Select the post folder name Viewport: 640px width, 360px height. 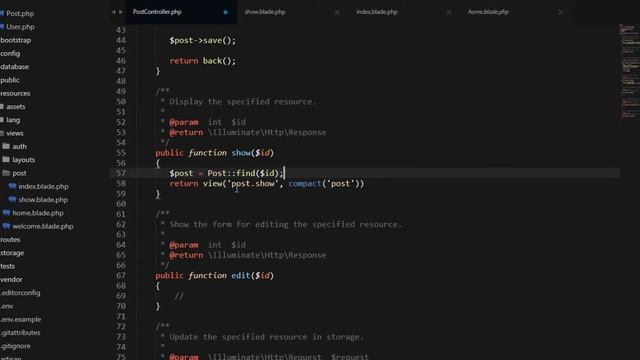(19, 173)
